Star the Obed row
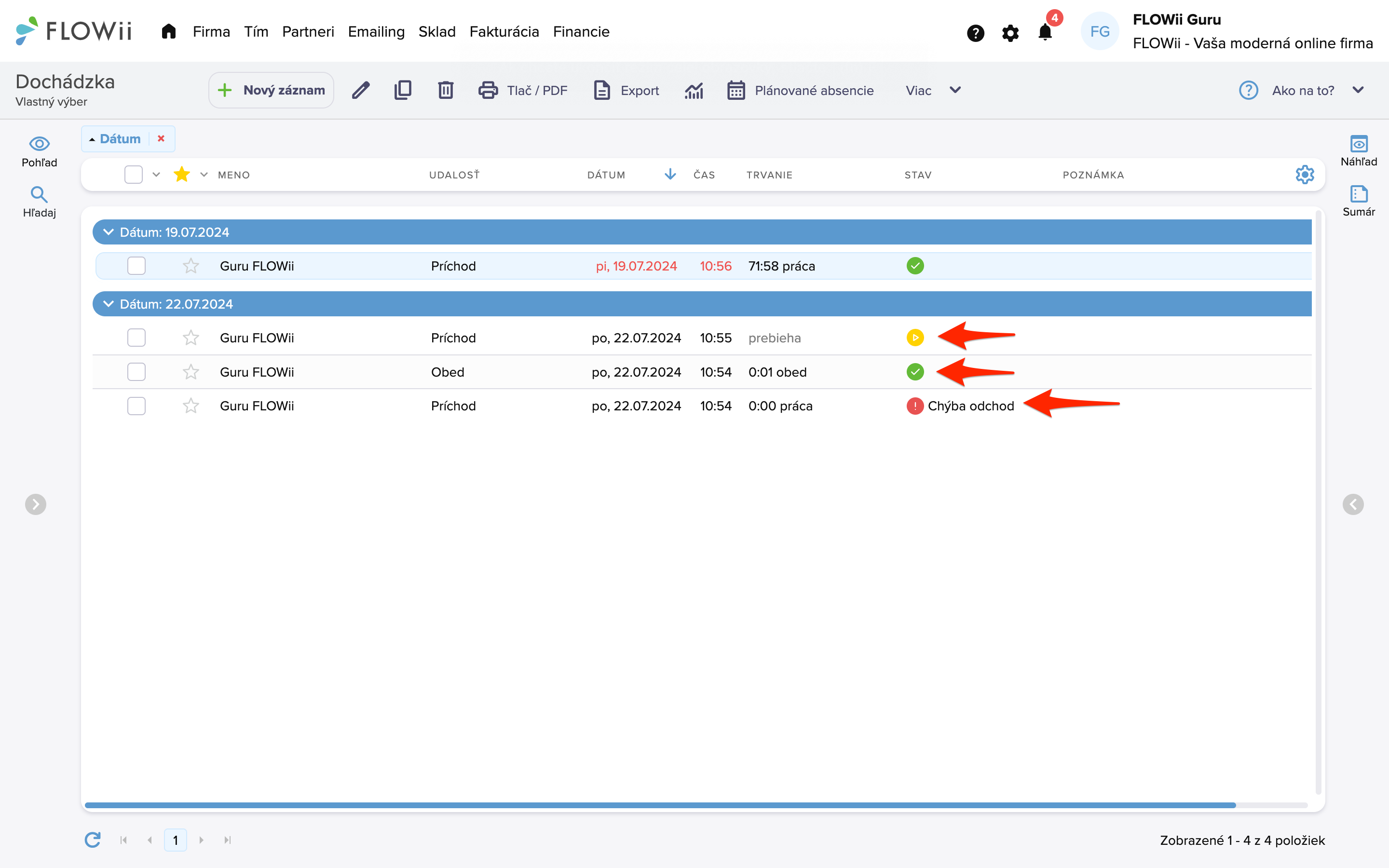Image resolution: width=1389 pixels, height=868 pixels. 191,372
